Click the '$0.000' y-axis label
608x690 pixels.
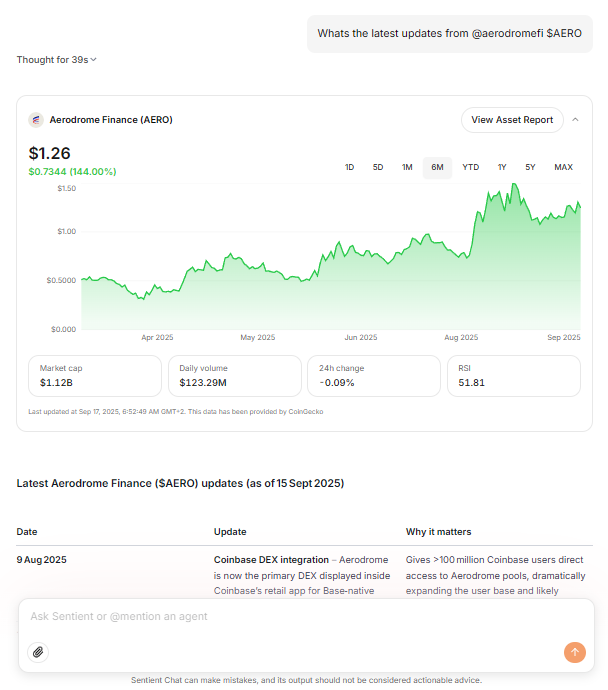[63, 329]
